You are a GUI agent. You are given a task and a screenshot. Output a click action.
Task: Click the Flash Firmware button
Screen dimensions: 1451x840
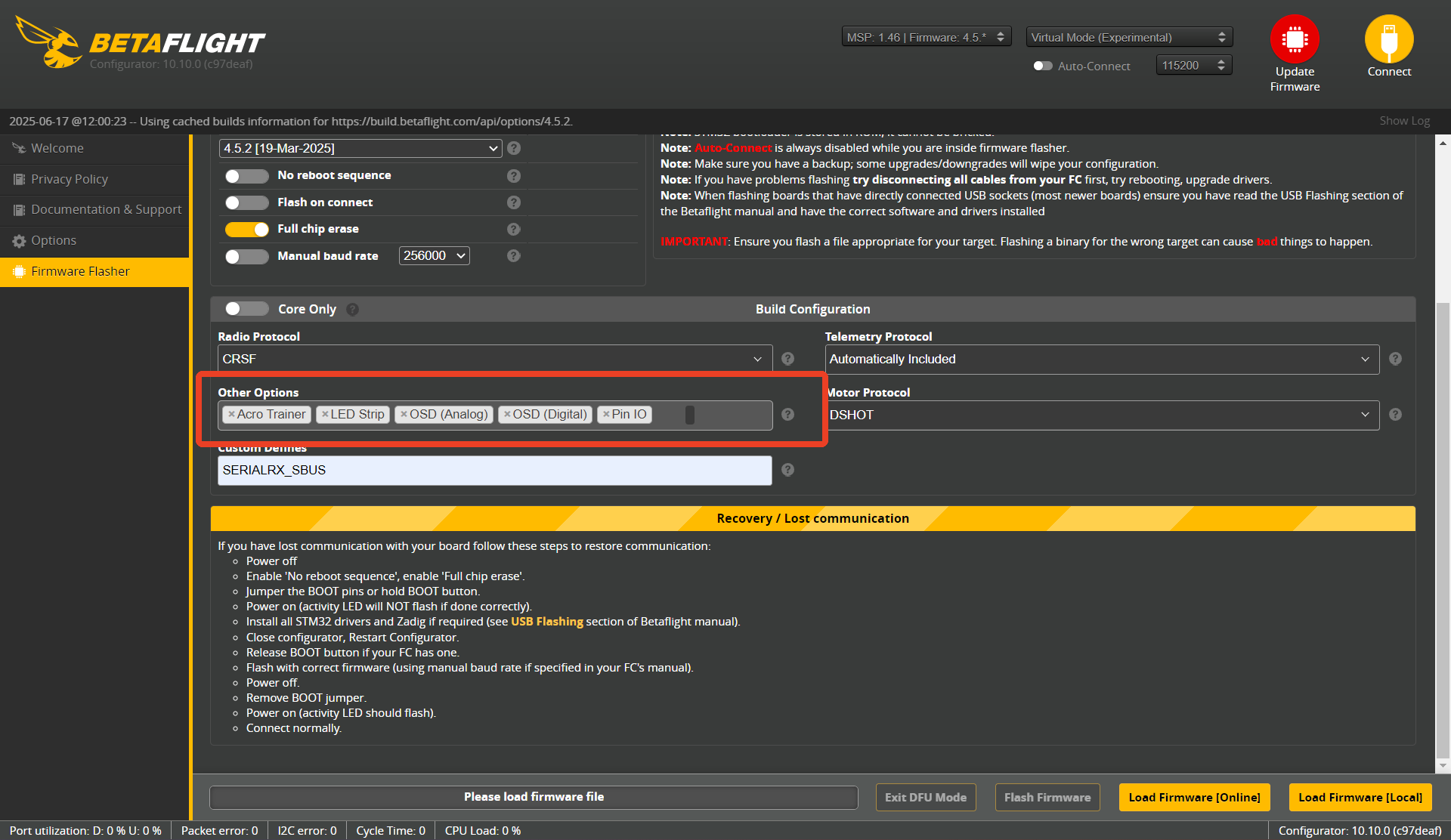coord(1047,797)
